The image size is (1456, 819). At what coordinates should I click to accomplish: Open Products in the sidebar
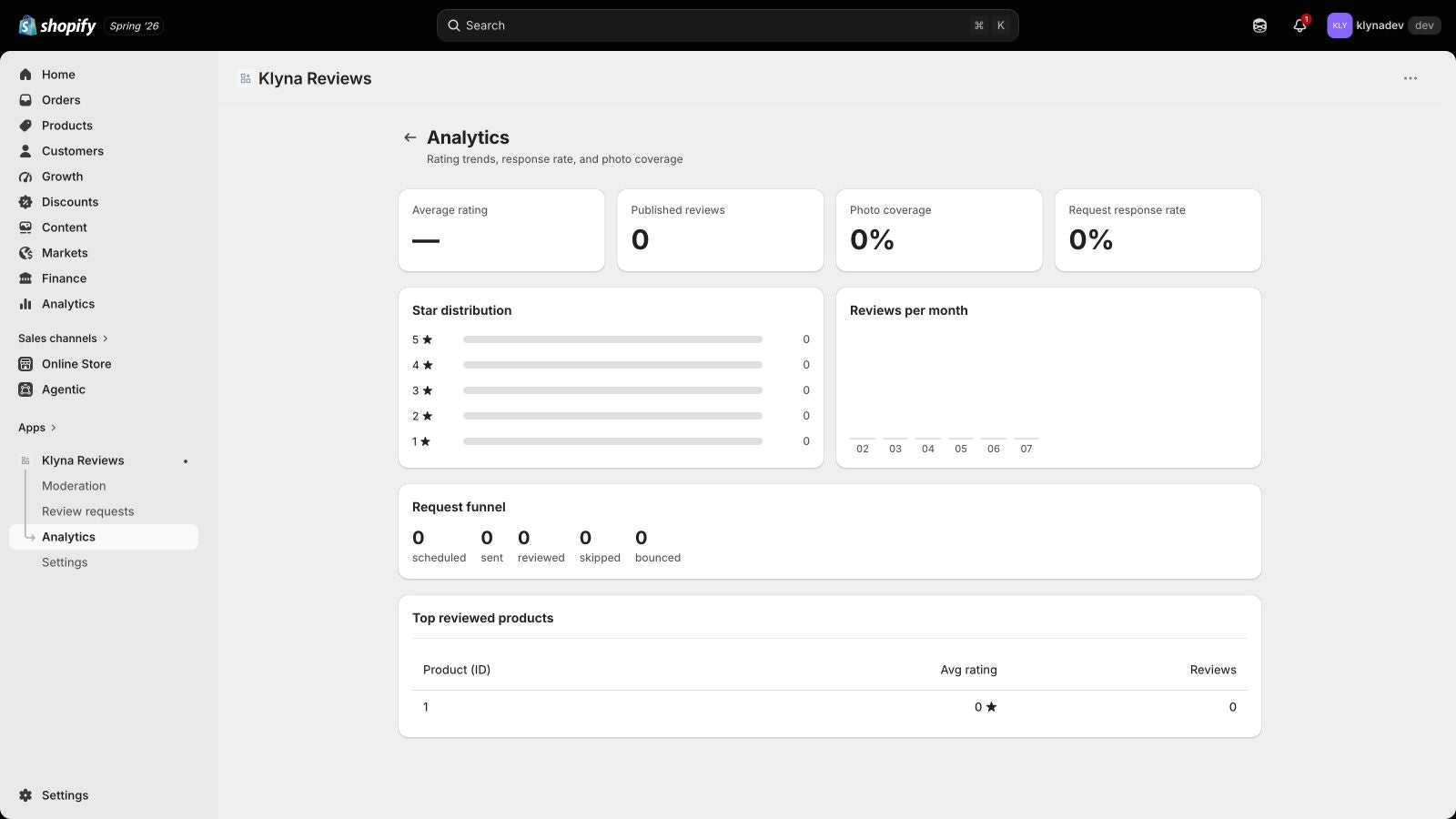pos(104,126)
